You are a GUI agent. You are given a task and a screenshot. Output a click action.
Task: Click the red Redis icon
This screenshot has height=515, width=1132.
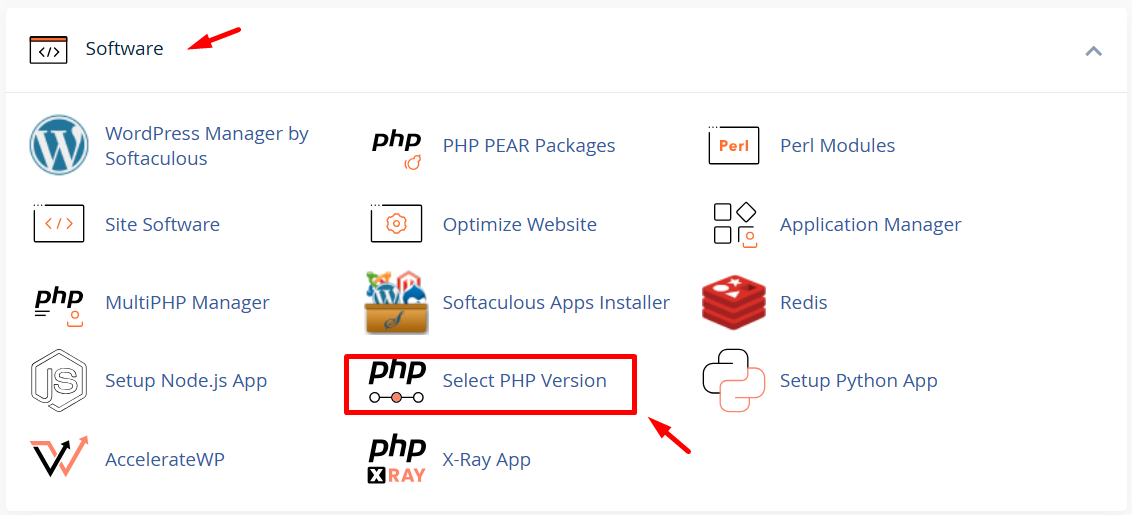click(734, 303)
